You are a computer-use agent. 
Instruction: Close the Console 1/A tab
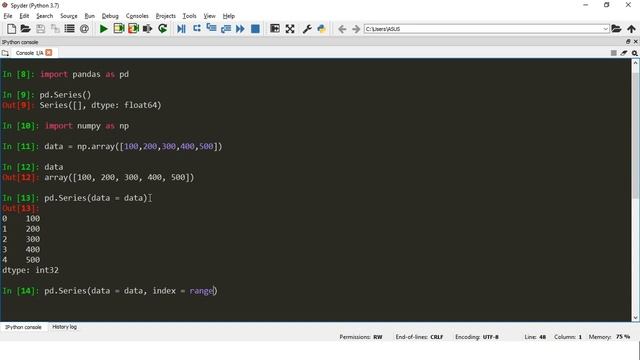[x=49, y=53]
